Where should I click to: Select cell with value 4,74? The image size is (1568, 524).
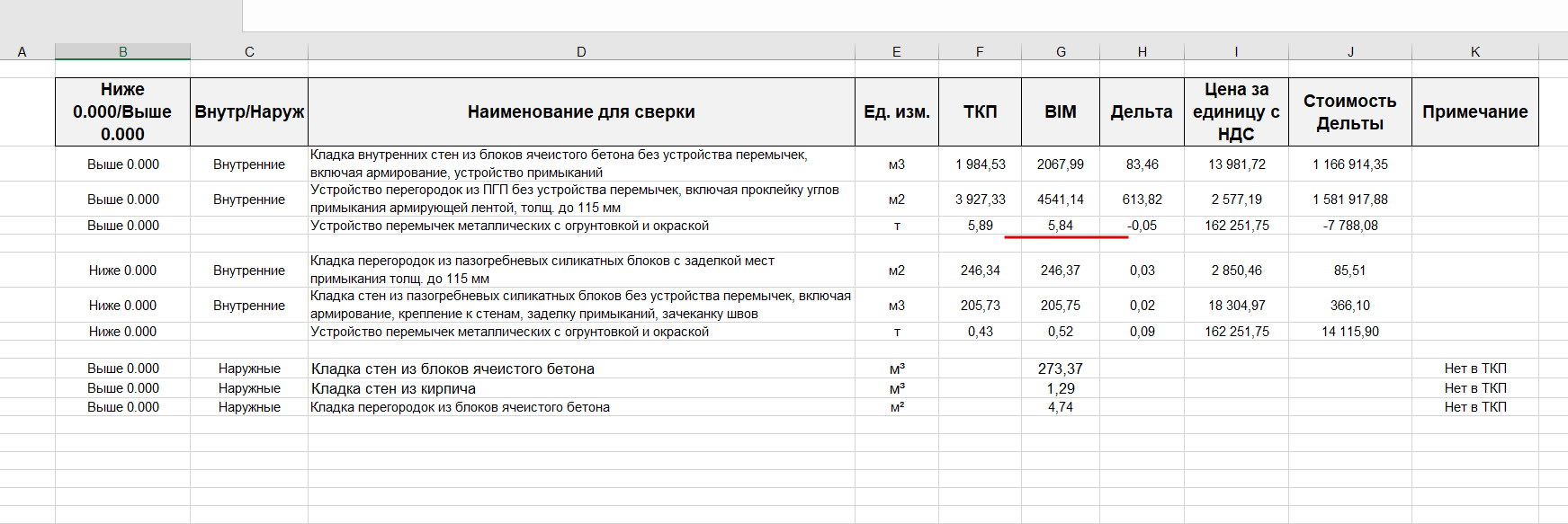coord(1061,407)
